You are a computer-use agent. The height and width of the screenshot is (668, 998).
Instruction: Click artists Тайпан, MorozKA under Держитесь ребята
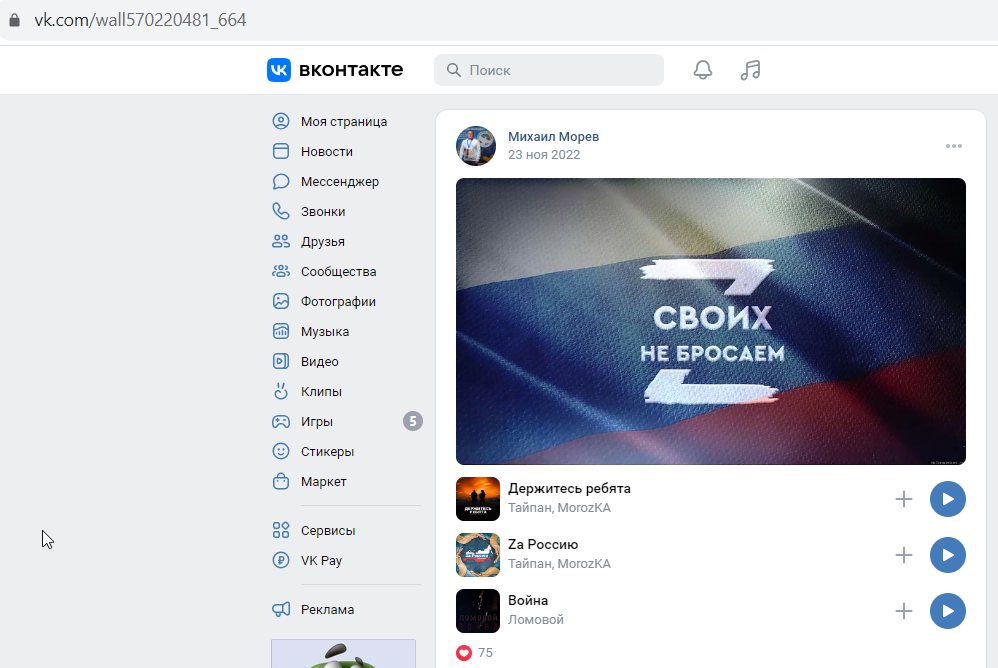click(x=559, y=508)
